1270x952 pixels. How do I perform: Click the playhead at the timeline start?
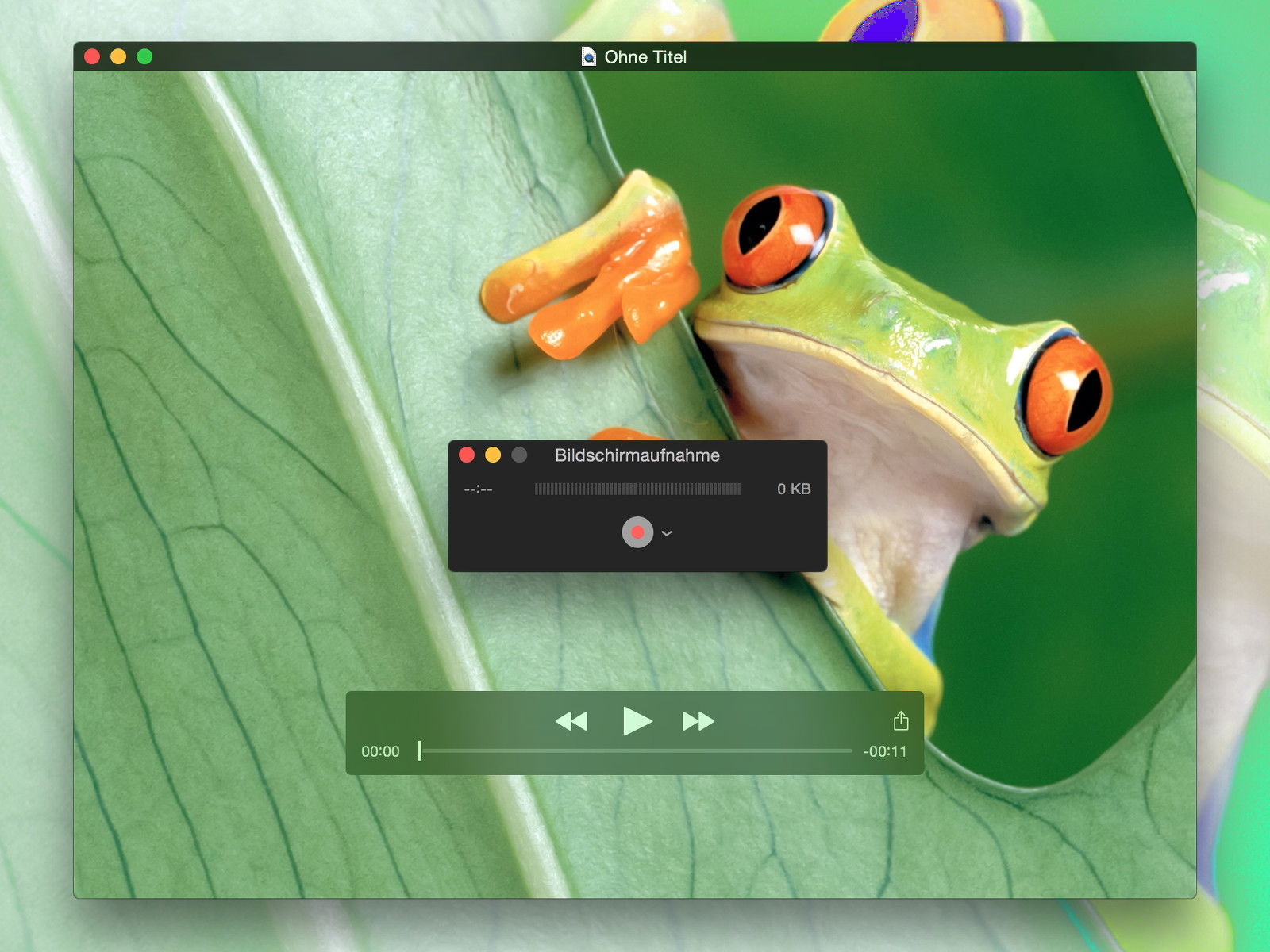tap(419, 750)
